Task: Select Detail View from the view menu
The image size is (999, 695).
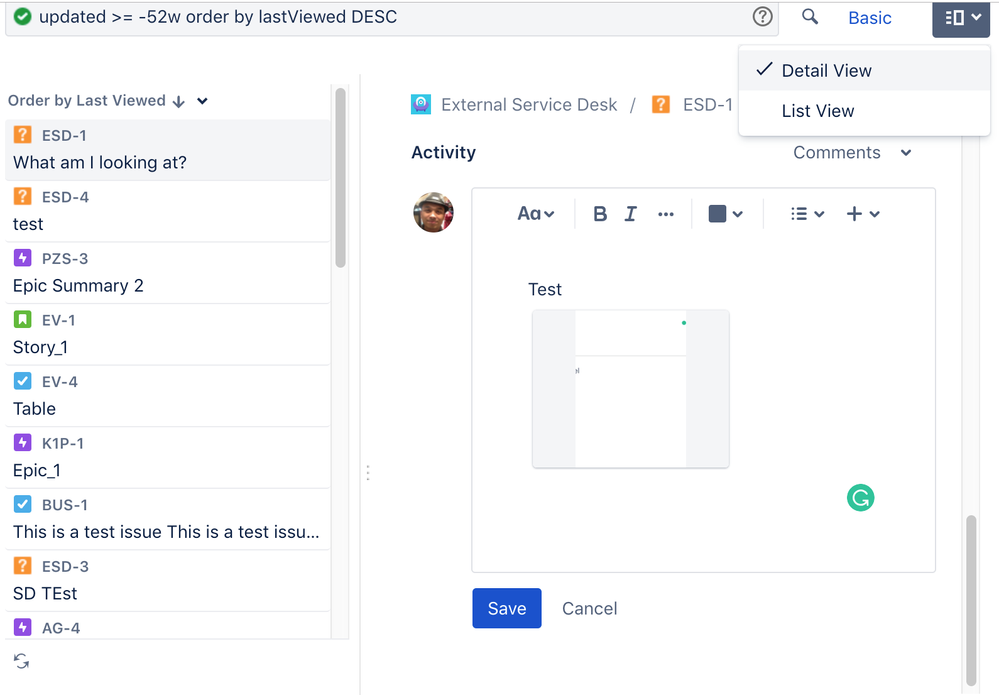Action: (826, 70)
